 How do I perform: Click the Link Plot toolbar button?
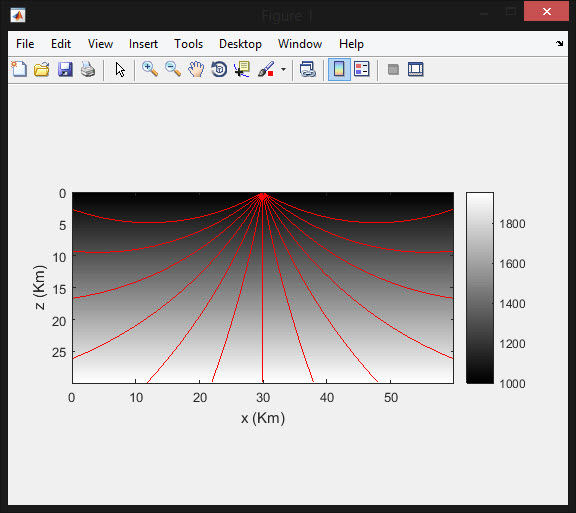tap(308, 69)
